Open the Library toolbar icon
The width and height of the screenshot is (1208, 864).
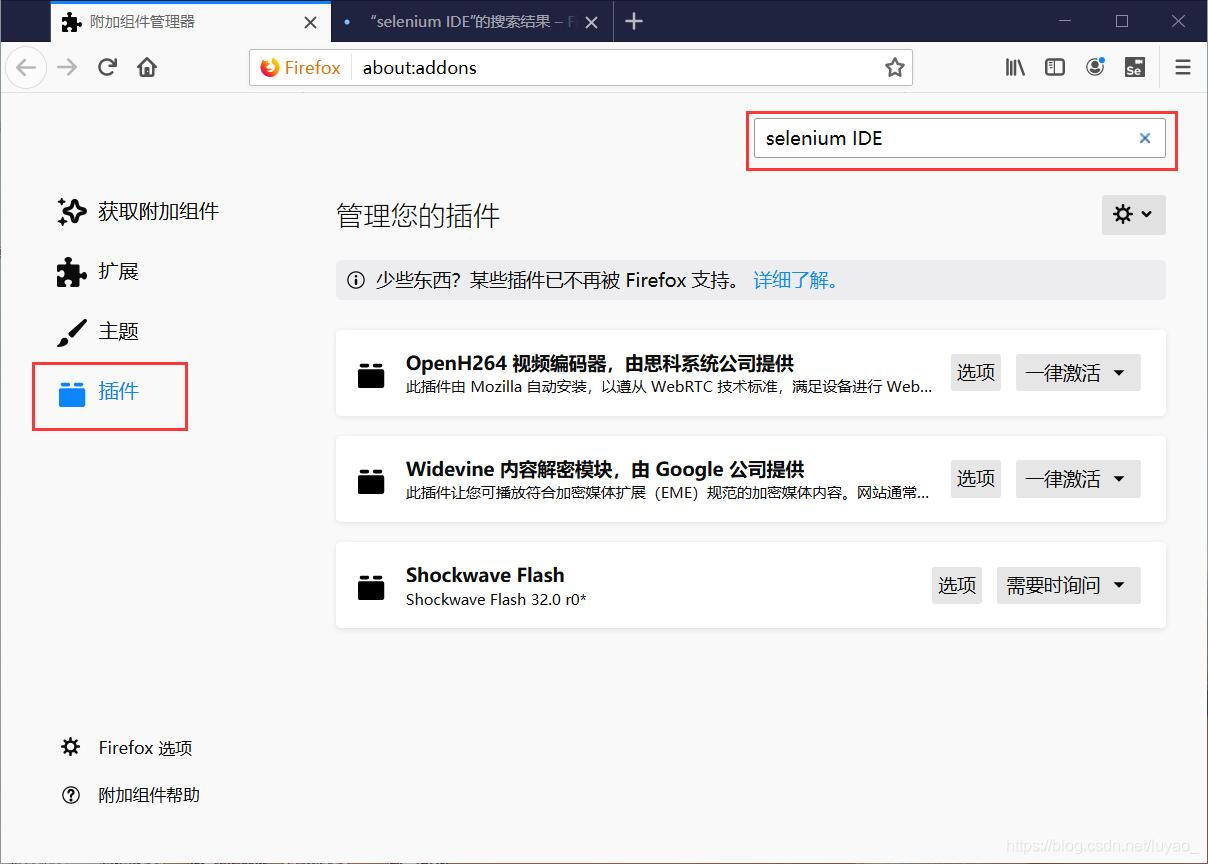click(x=1015, y=68)
